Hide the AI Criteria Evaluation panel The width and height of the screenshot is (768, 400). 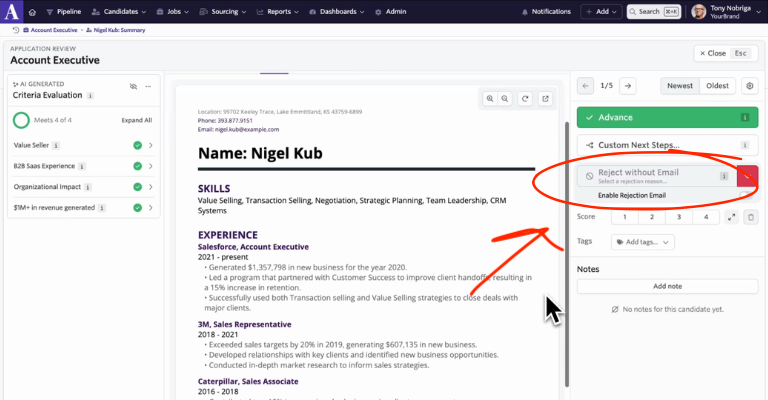(132, 87)
